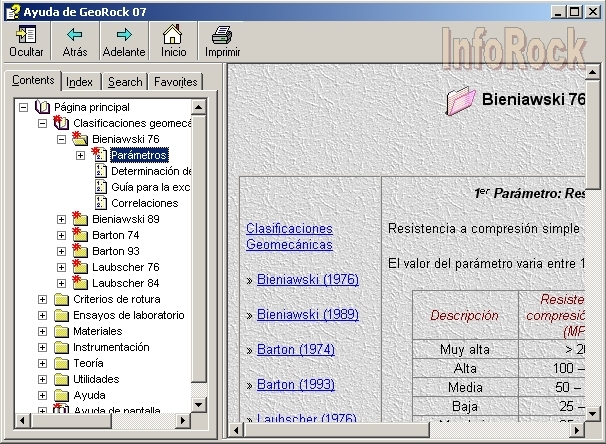Click the Guía para la excavación page icon
Screen dimensions: 606x444
[x=100, y=187]
